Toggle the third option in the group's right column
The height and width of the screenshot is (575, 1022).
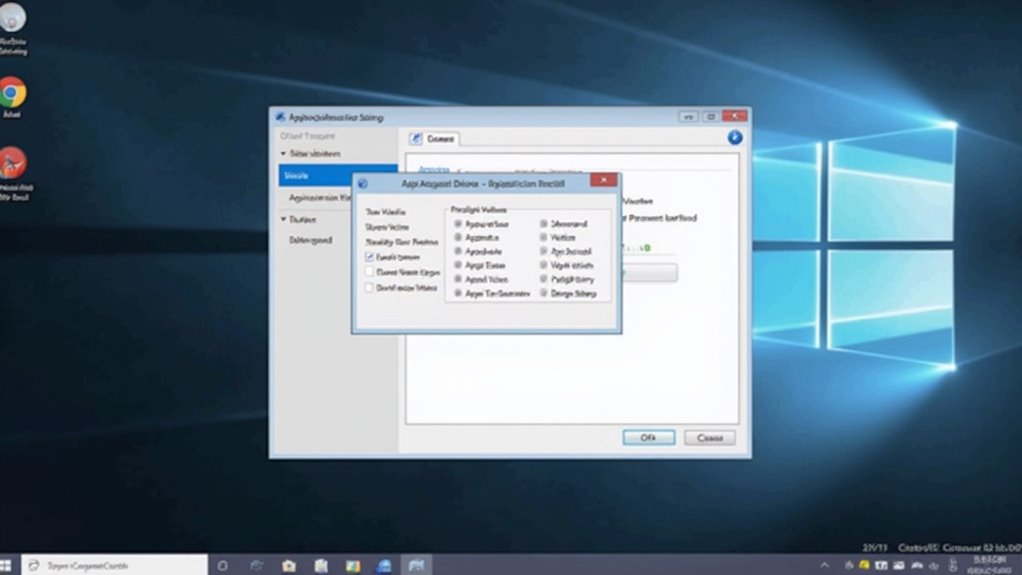point(544,251)
